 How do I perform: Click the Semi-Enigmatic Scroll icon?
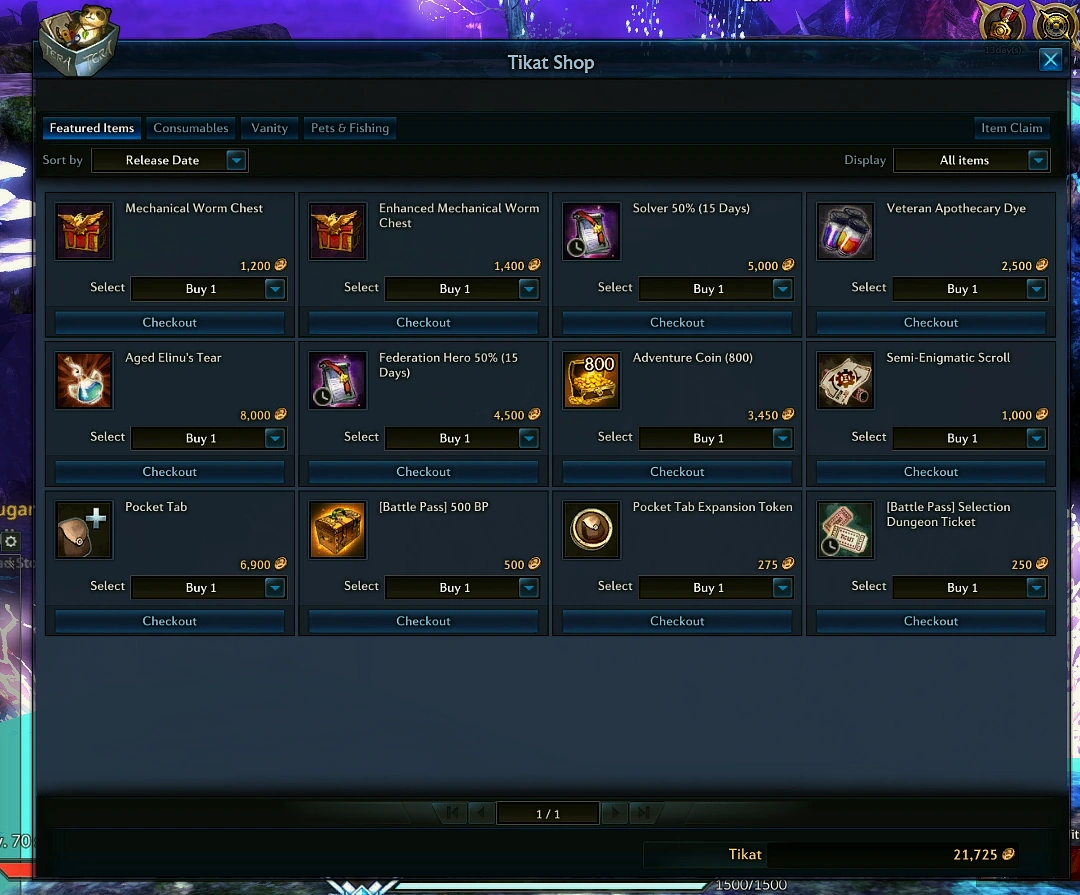(845, 380)
